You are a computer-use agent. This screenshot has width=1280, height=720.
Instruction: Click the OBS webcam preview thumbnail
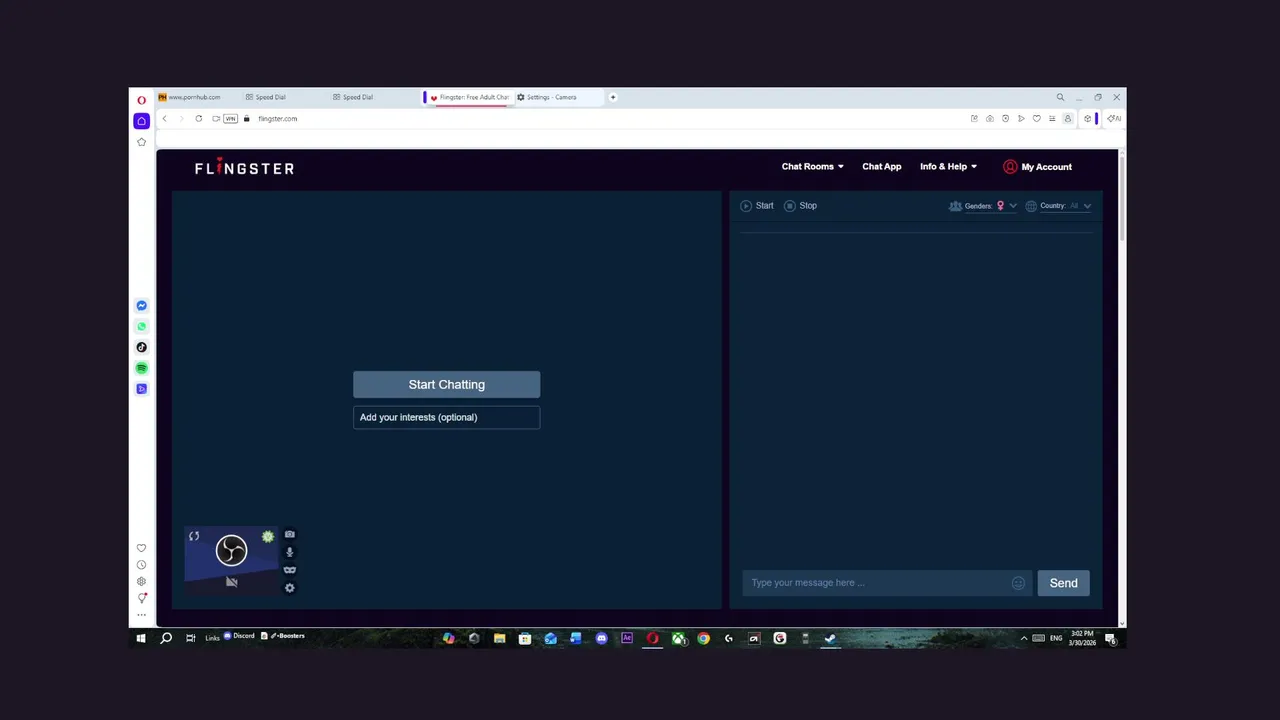[x=231, y=561]
